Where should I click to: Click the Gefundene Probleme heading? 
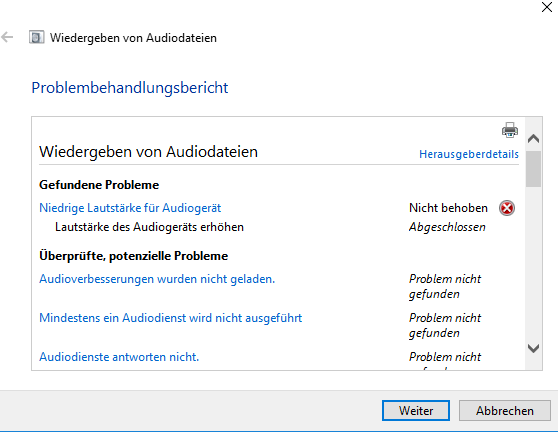99,185
